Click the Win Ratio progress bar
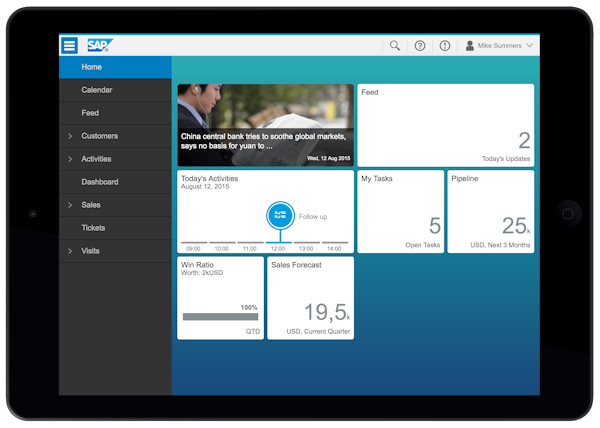This screenshot has width=600, height=428. tap(220, 317)
